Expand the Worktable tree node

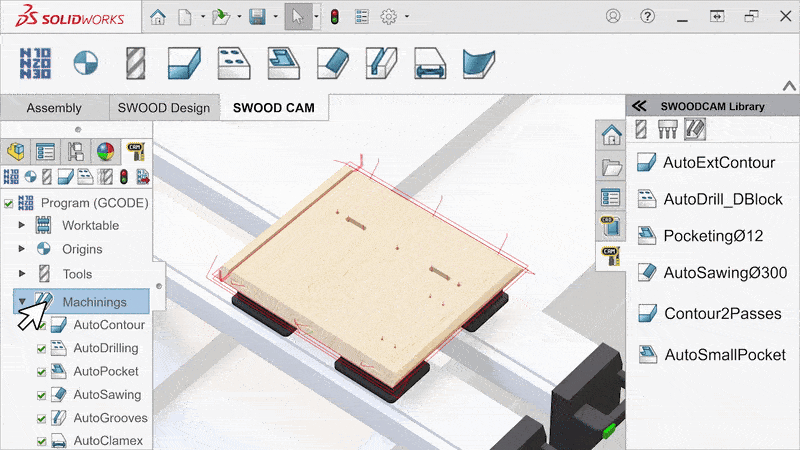coord(21,225)
